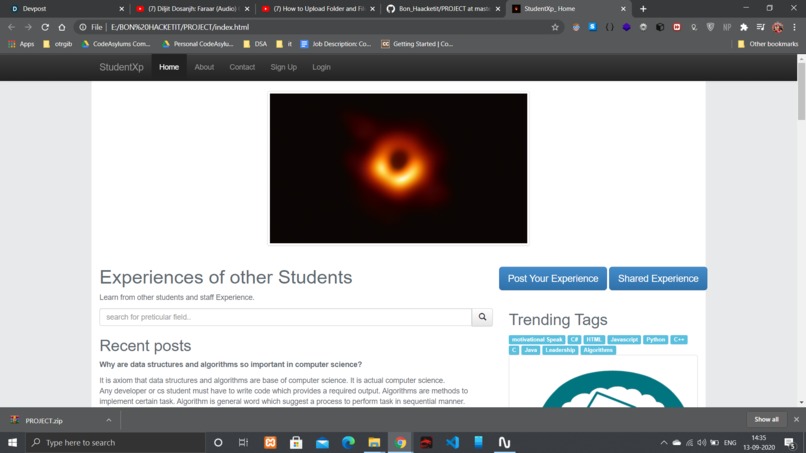
Task: Launch Microsoft Edge from taskbar
Action: tap(348, 442)
